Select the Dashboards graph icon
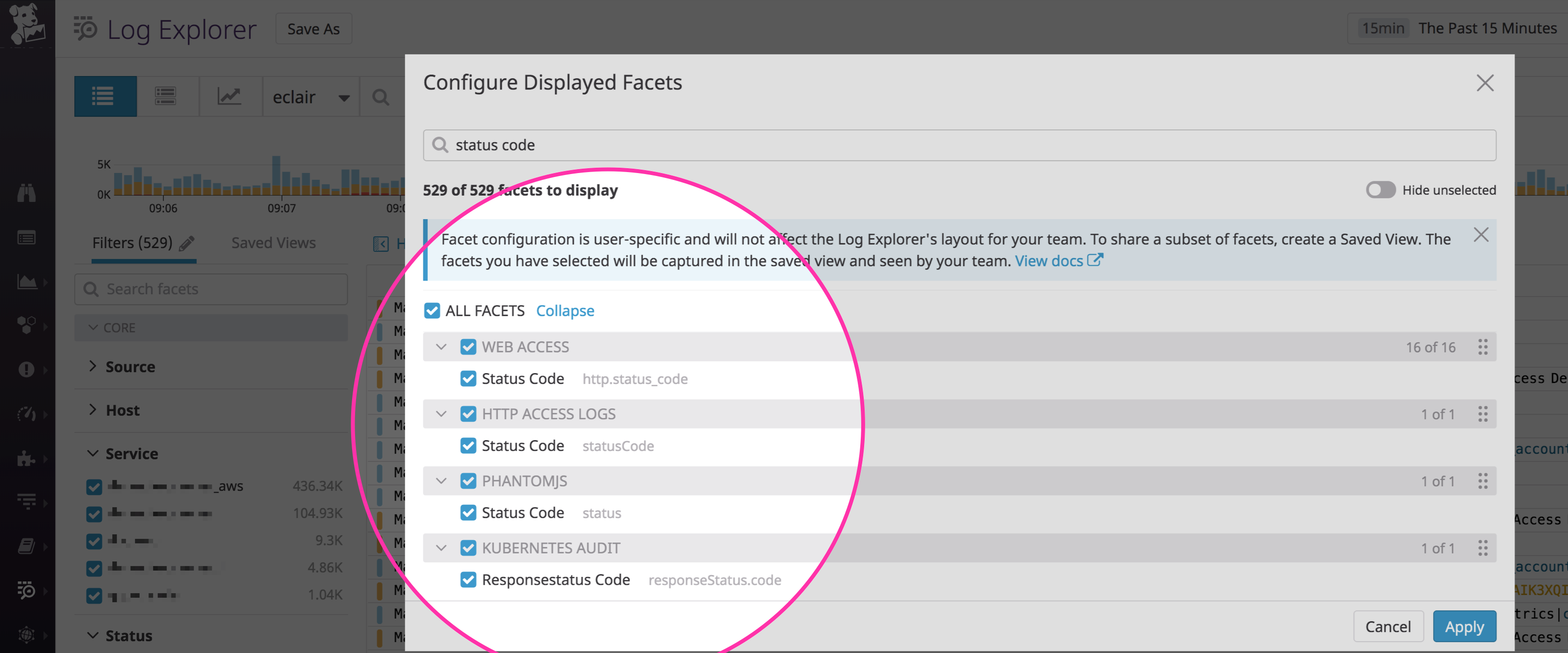The width and height of the screenshot is (1568, 653). click(27, 282)
